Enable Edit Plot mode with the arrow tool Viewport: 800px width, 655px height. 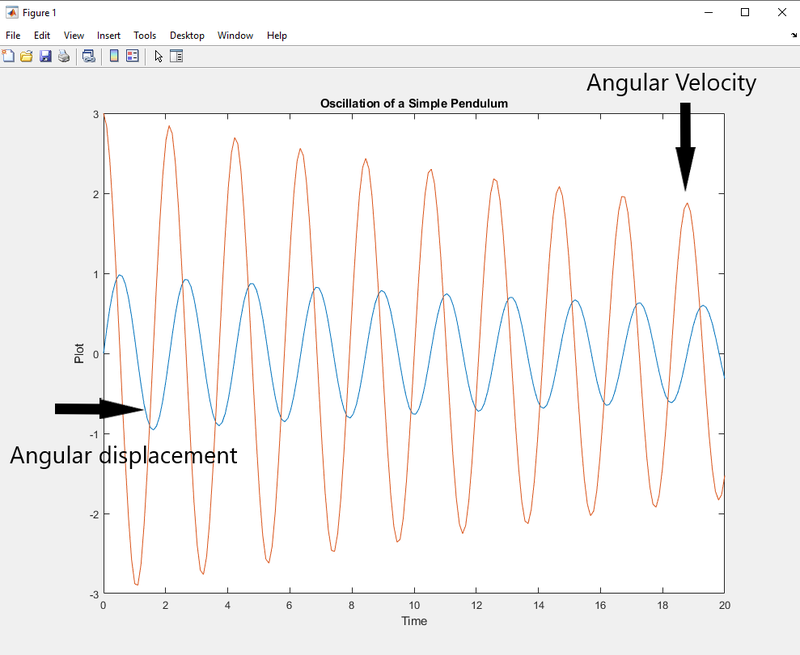pos(157,56)
